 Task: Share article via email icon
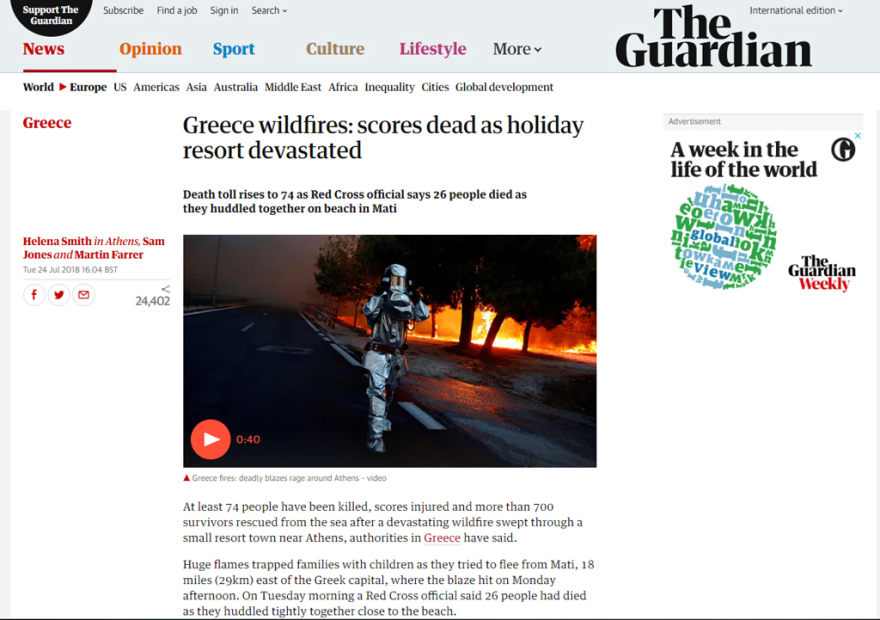coord(84,295)
